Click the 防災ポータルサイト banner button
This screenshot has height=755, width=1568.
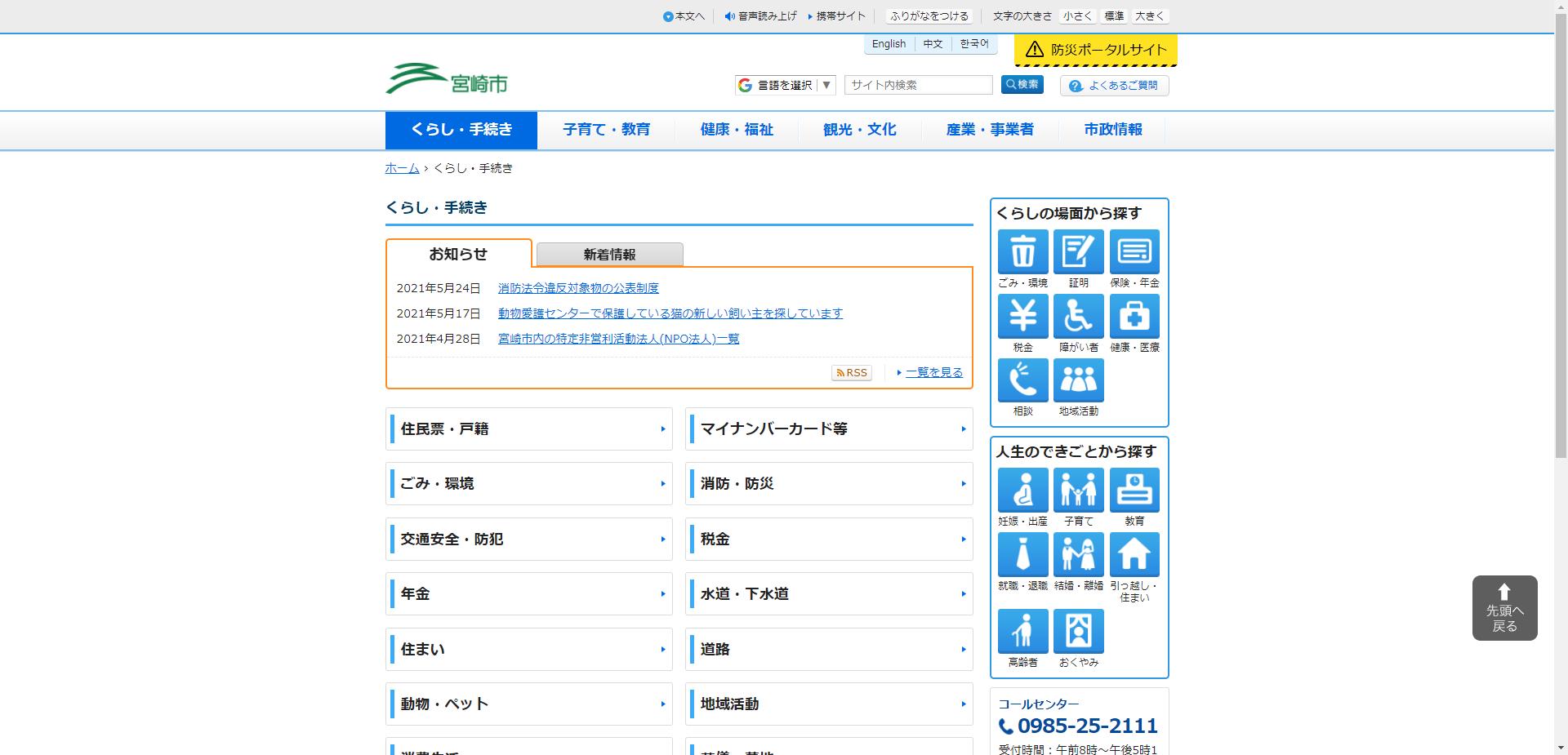(1095, 50)
